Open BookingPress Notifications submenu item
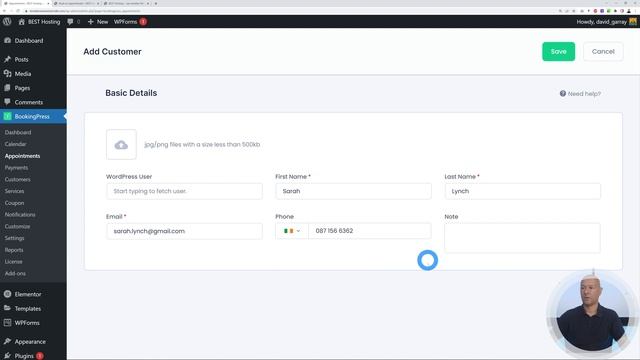Viewport: 640px width, 360px height. click(x=20, y=215)
